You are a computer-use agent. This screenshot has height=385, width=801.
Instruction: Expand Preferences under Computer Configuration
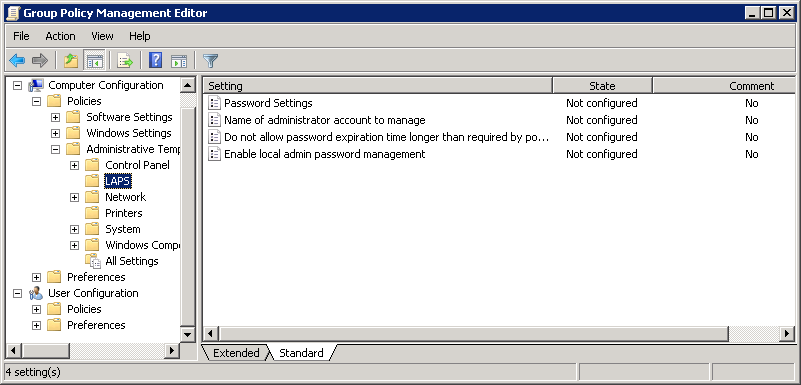36,277
